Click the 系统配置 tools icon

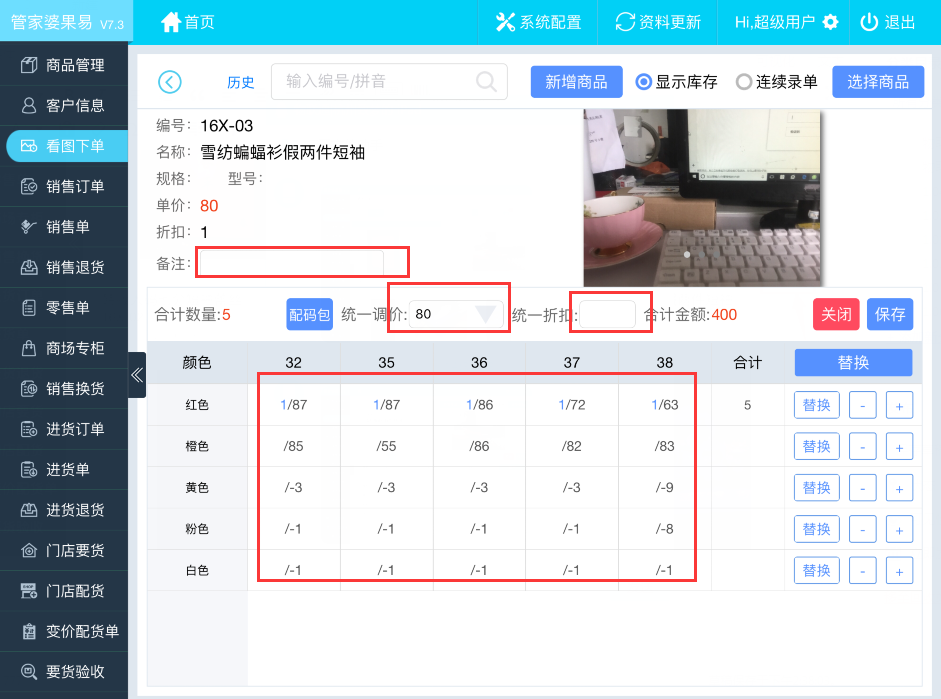pos(505,22)
